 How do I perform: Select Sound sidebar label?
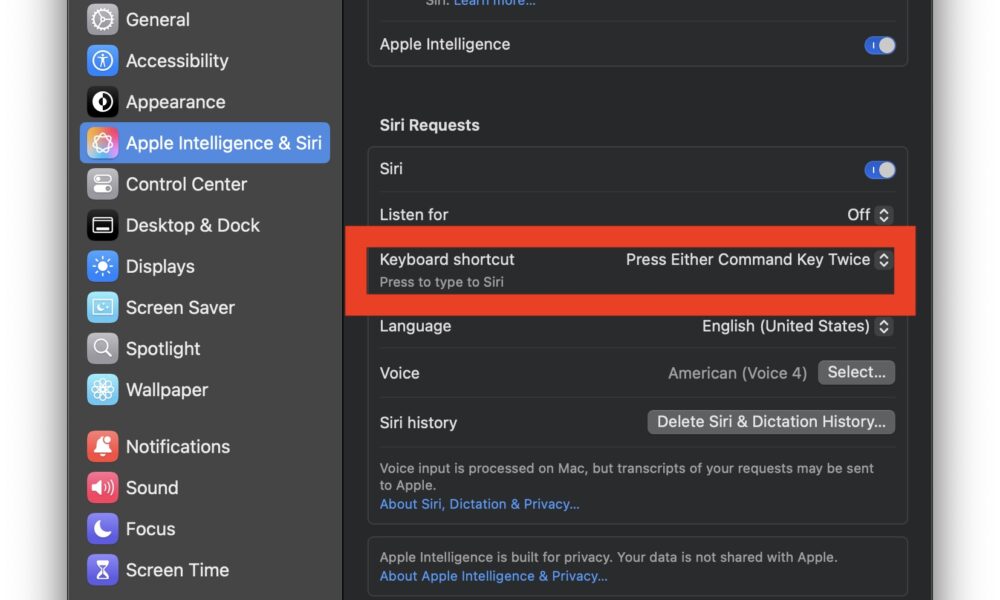[152, 488]
